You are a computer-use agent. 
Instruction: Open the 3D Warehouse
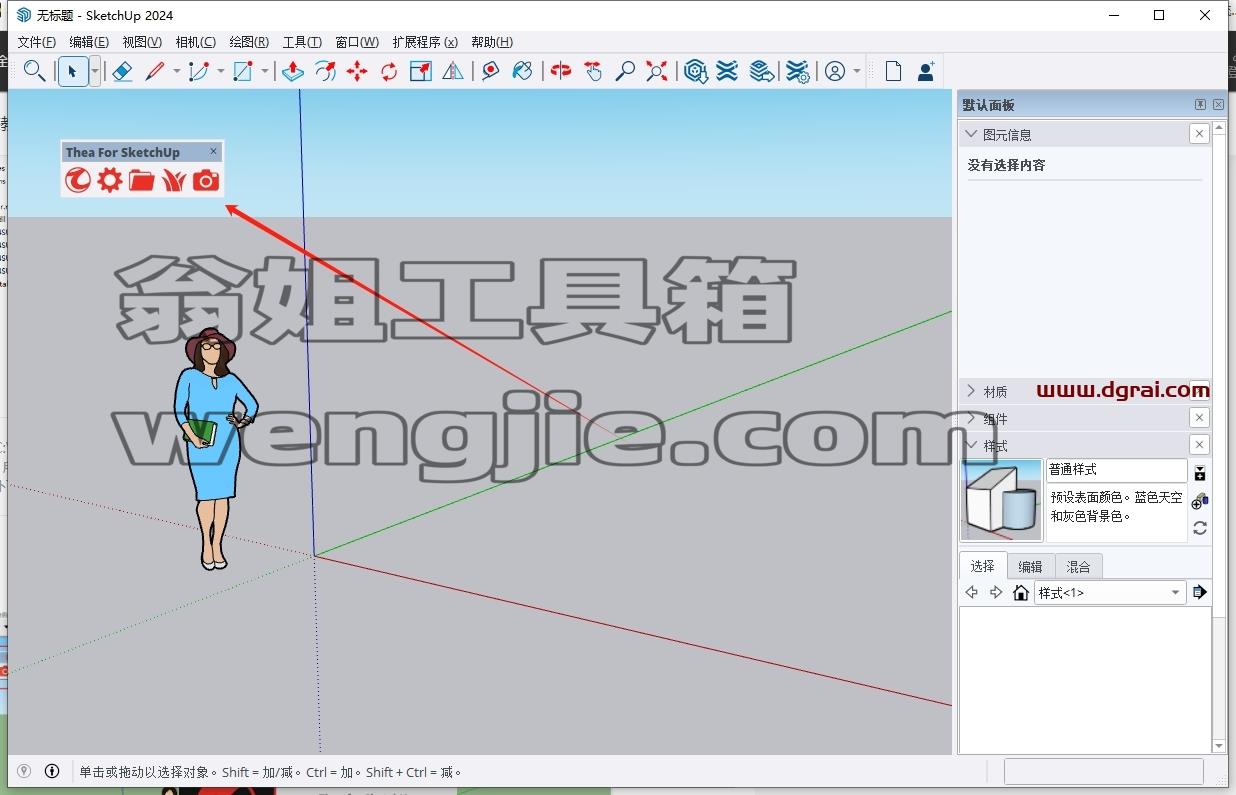(696, 71)
